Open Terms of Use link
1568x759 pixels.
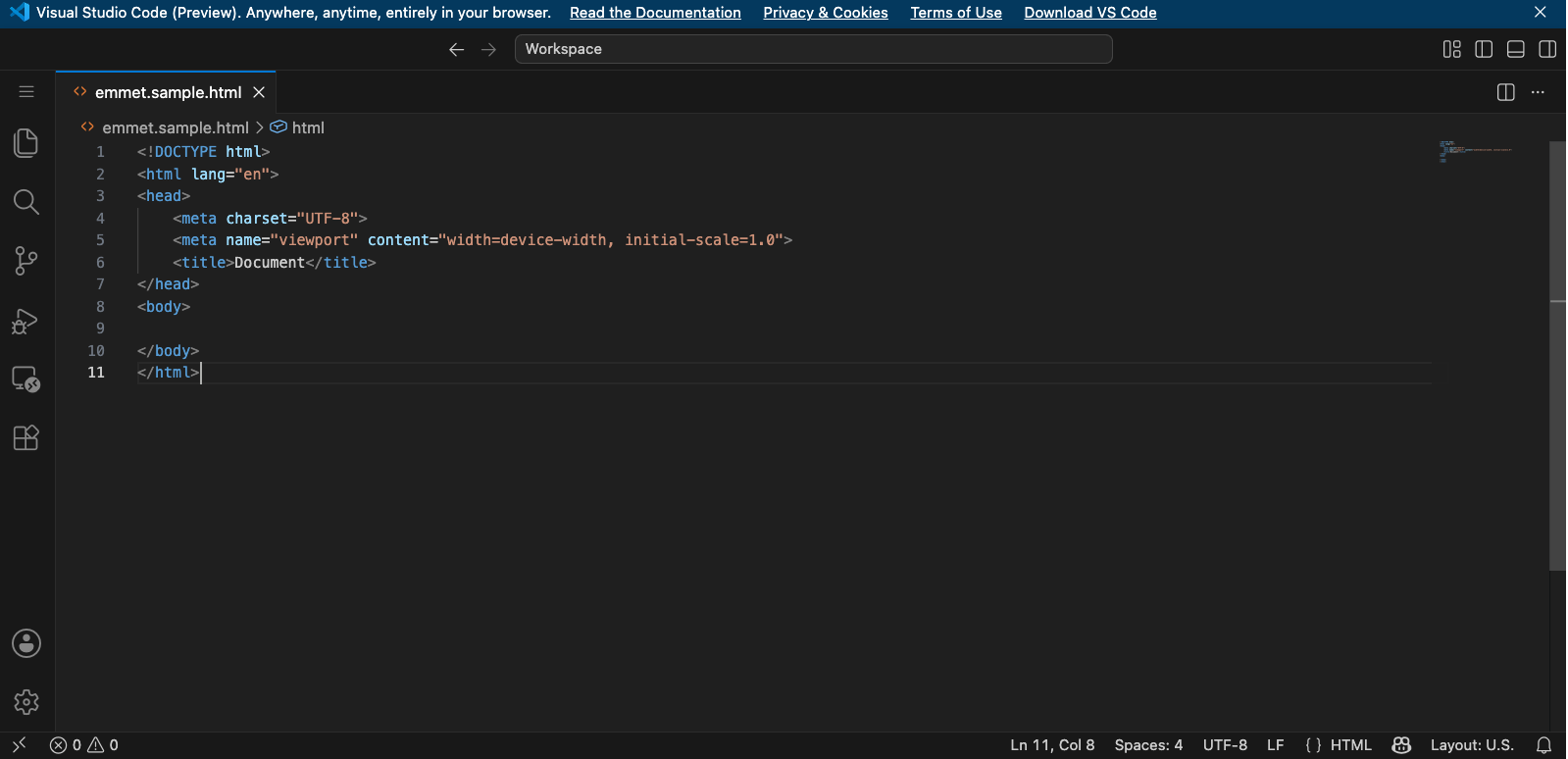pyautogui.click(x=956, y=13)
